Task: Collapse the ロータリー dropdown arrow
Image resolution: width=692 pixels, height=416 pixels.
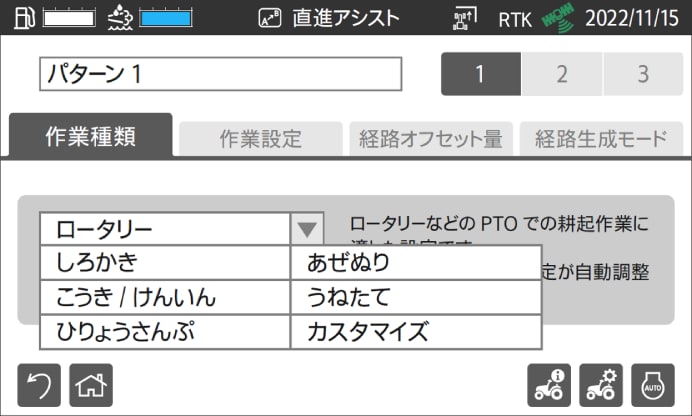Action: 307,229
